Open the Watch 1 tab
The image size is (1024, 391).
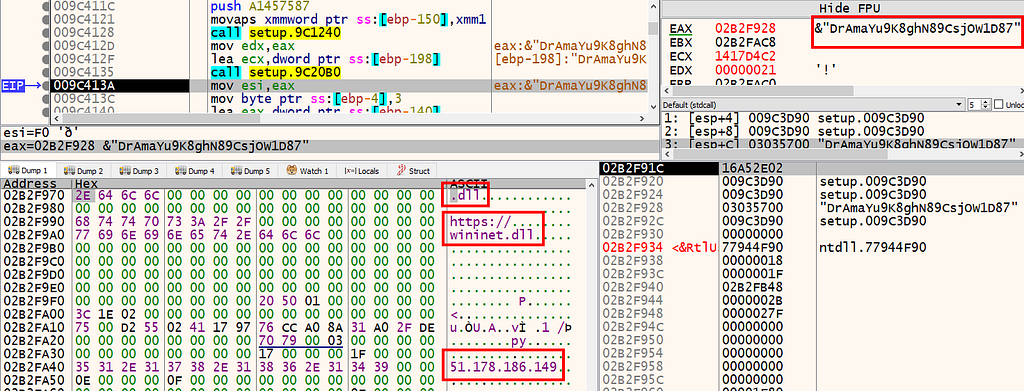coord(308,170)
